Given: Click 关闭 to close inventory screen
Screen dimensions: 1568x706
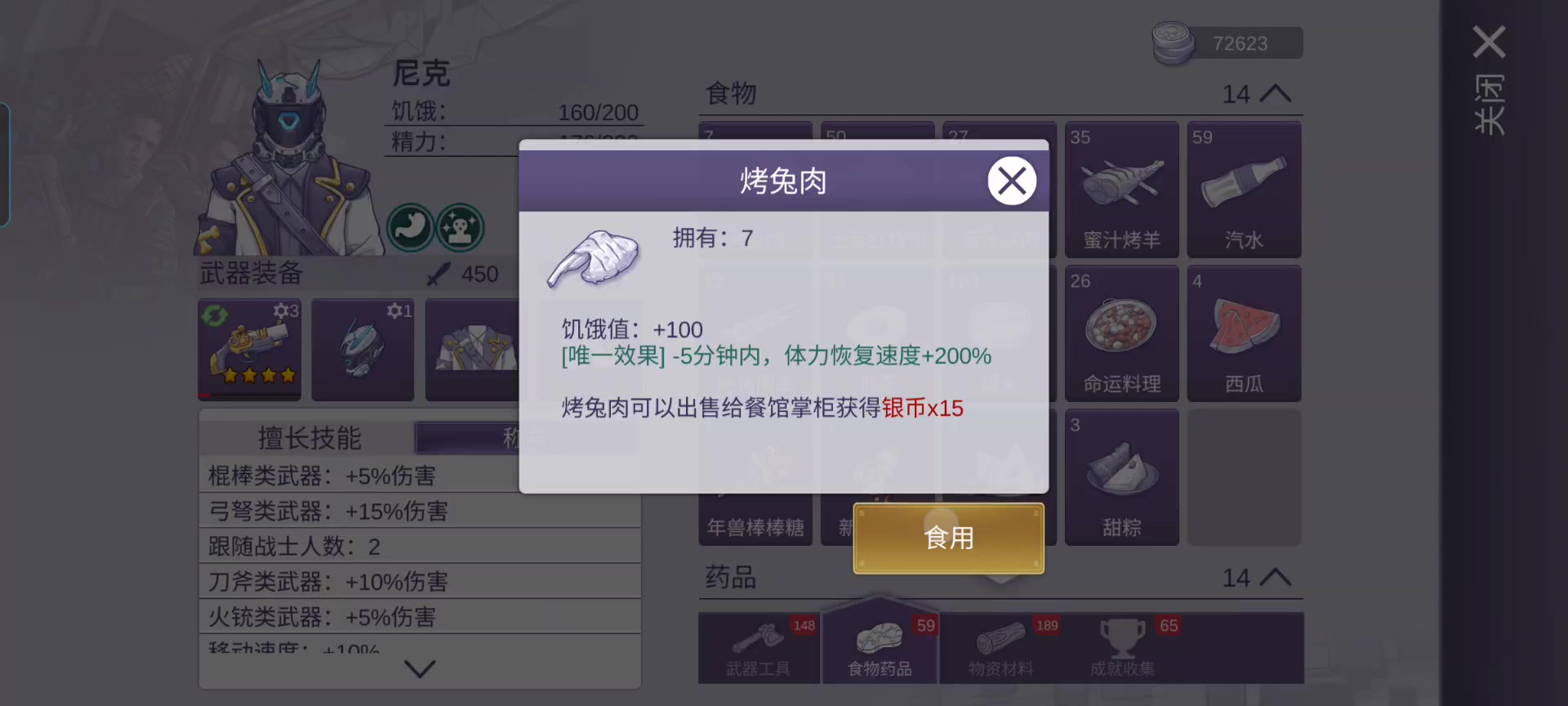Looking at the screenshot, I should 1490,80.
